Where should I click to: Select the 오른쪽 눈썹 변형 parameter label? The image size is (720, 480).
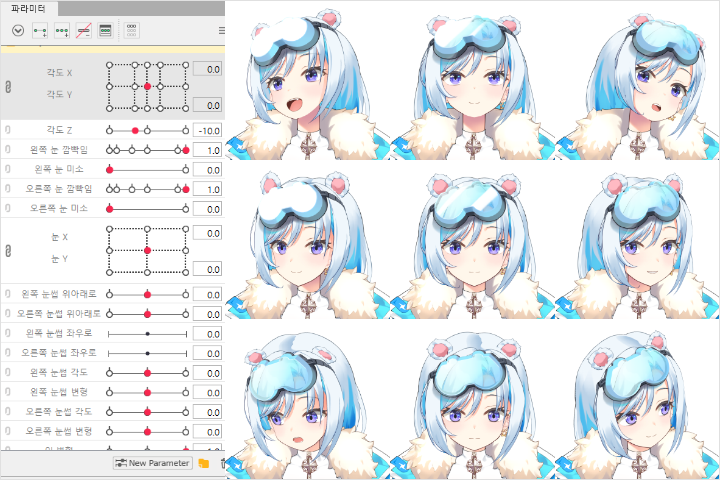click(59, 431)
